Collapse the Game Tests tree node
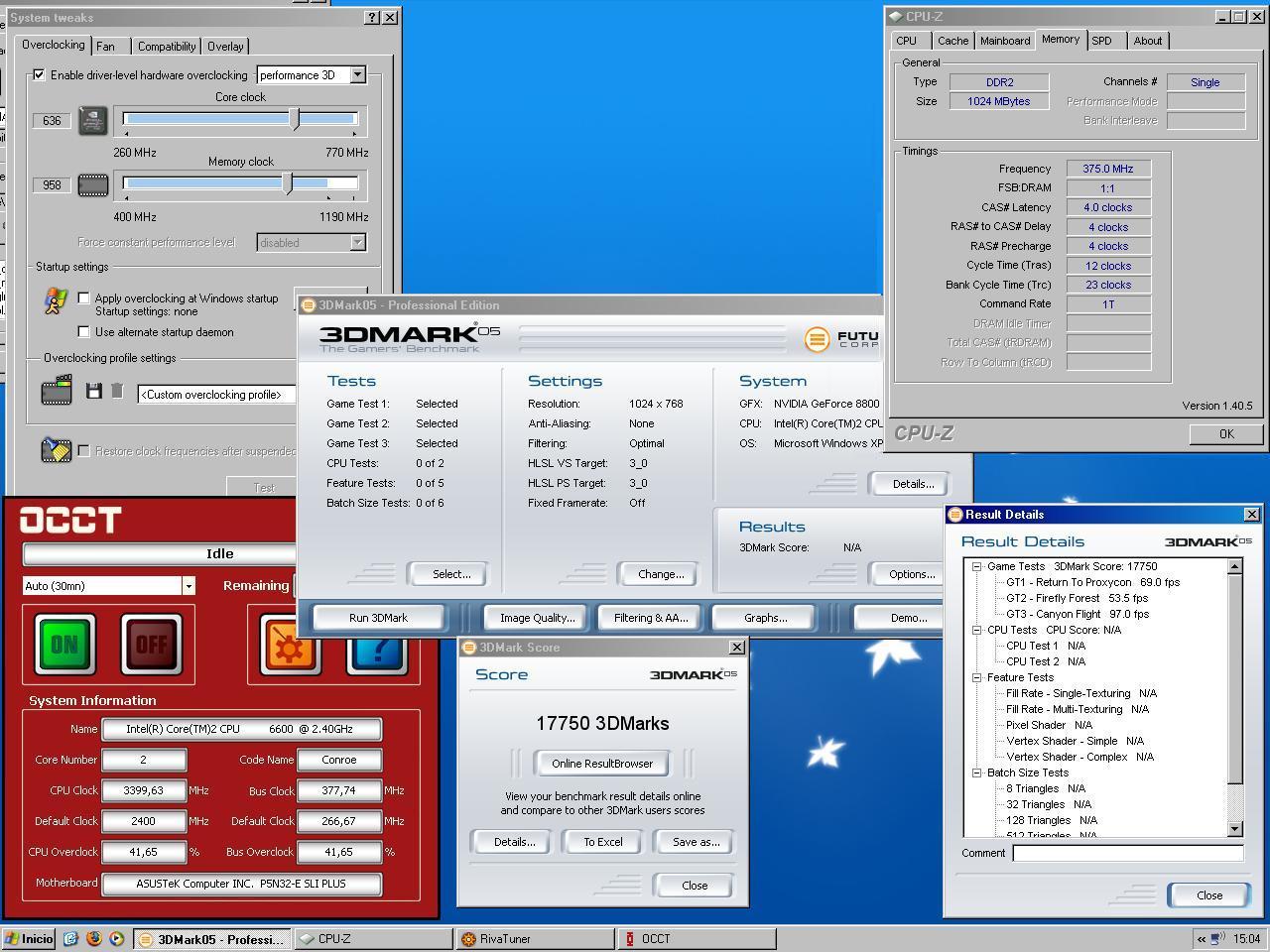 976,566
